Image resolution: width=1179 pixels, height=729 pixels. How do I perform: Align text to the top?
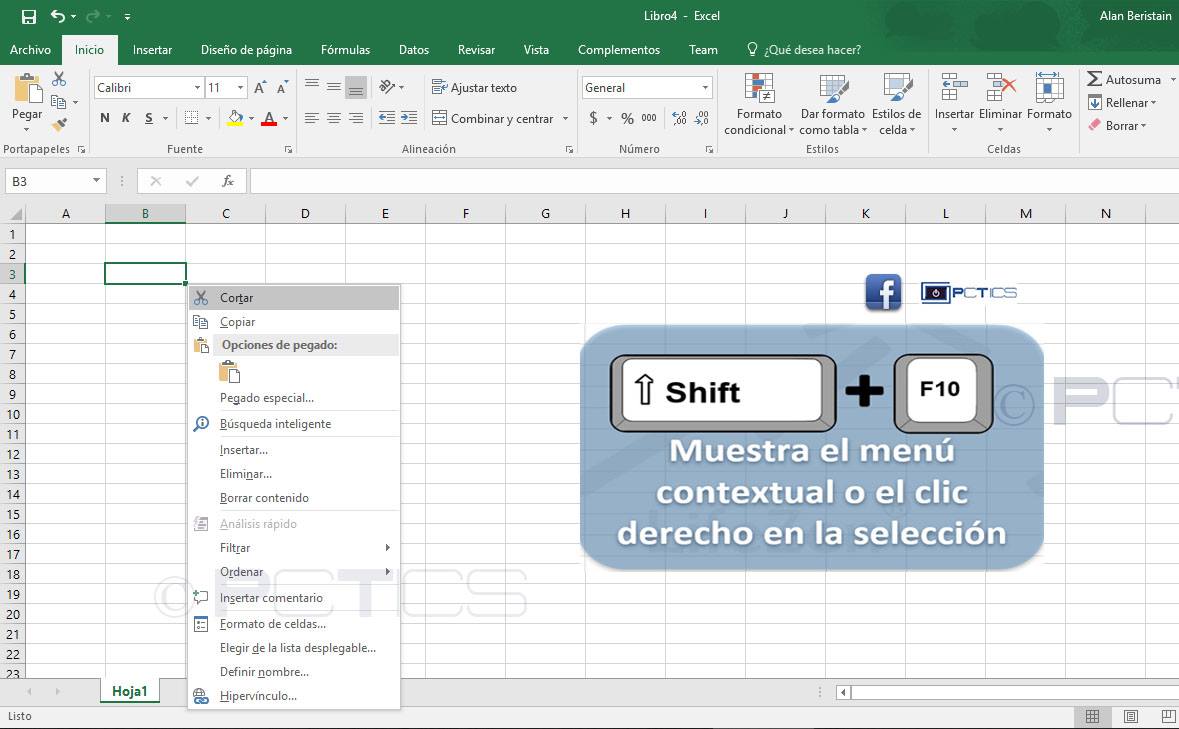[x=312, y=86]
